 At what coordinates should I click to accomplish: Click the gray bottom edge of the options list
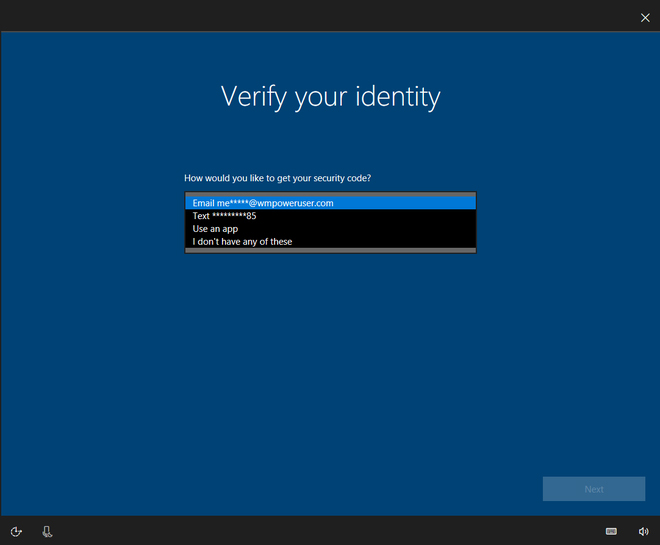(330, 250)
